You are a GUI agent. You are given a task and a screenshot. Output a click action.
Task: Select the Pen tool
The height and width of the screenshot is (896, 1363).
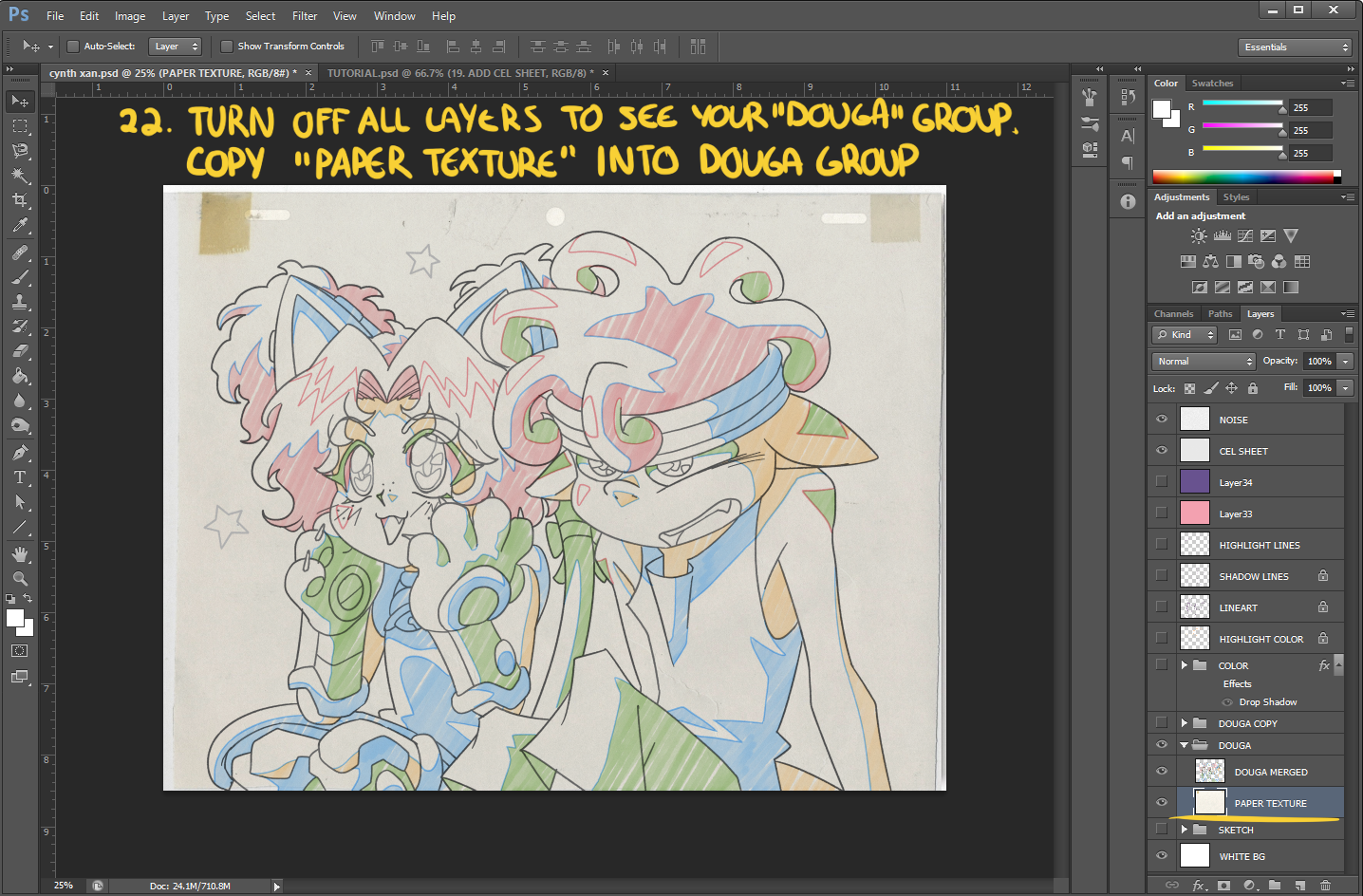click(x=20, y=453)
